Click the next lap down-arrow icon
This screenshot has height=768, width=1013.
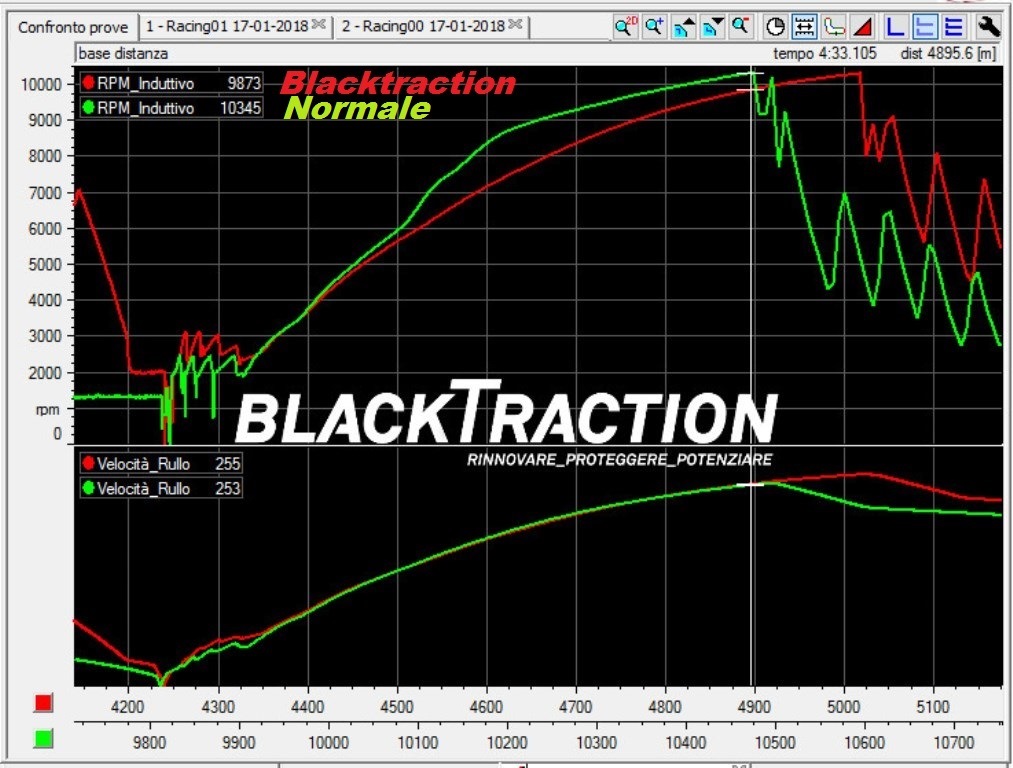pos(712,27)
